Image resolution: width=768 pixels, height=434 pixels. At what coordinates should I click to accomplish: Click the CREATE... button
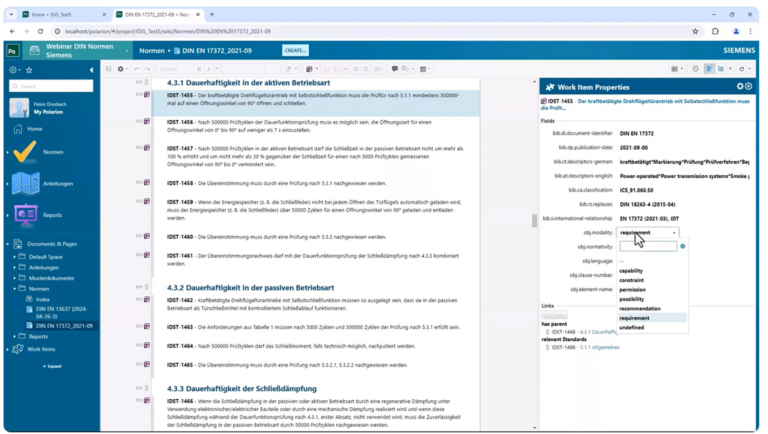(x=295, y=50)
